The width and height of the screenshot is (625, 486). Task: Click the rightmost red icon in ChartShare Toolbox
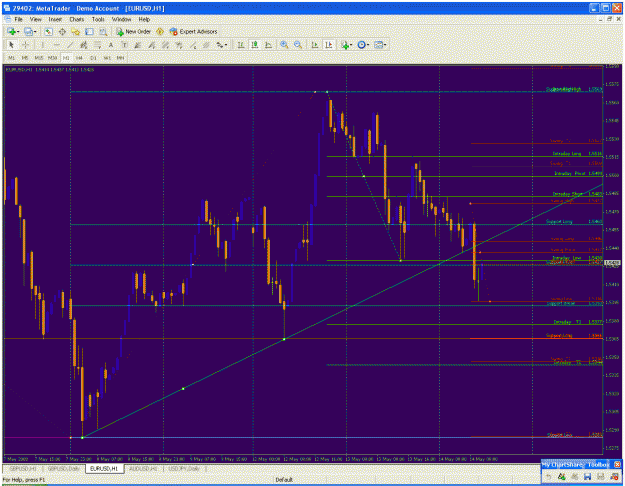[614, 476]
